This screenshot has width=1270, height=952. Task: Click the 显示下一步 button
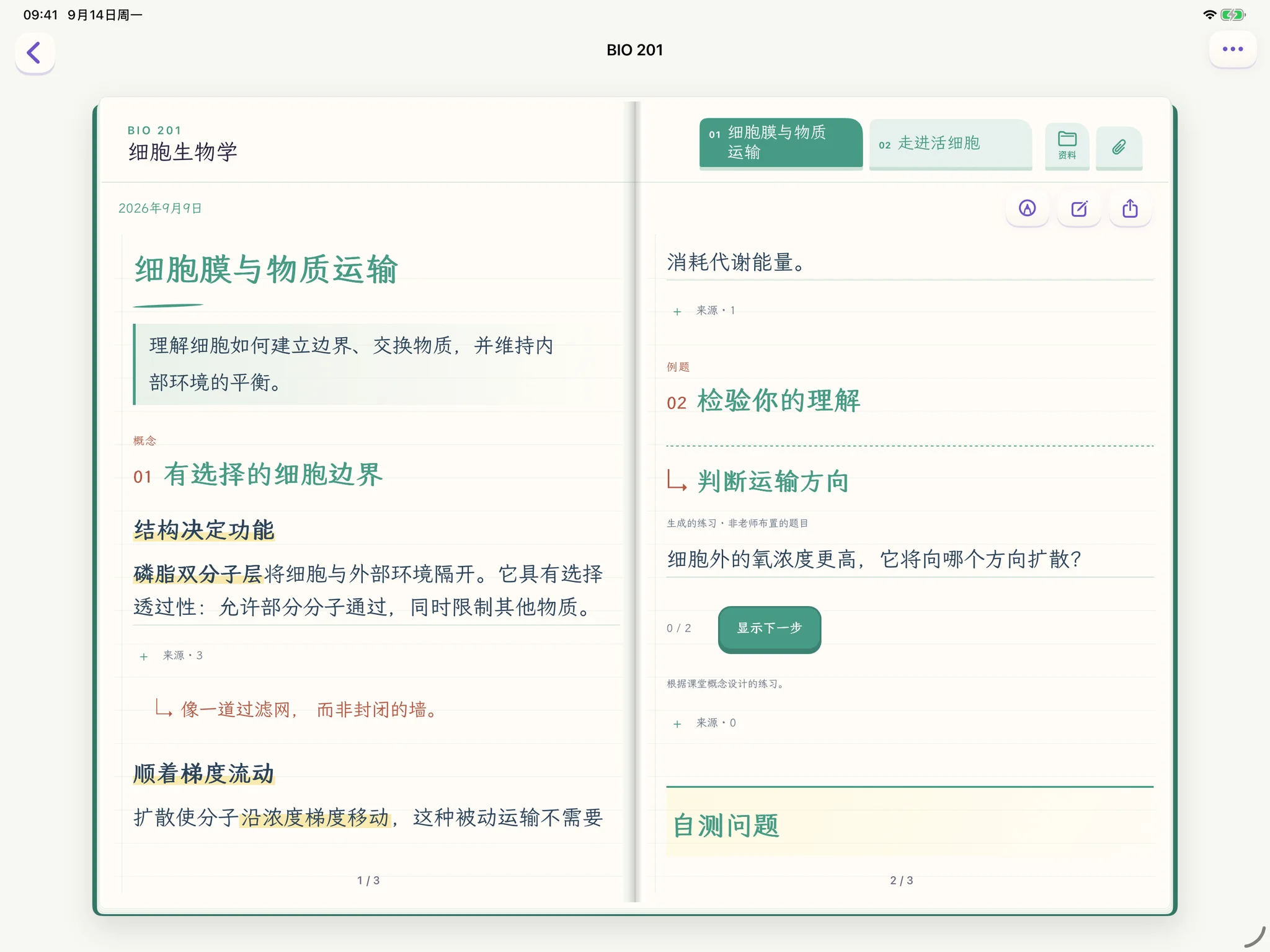pyautogui.click(x=769, y=628)
